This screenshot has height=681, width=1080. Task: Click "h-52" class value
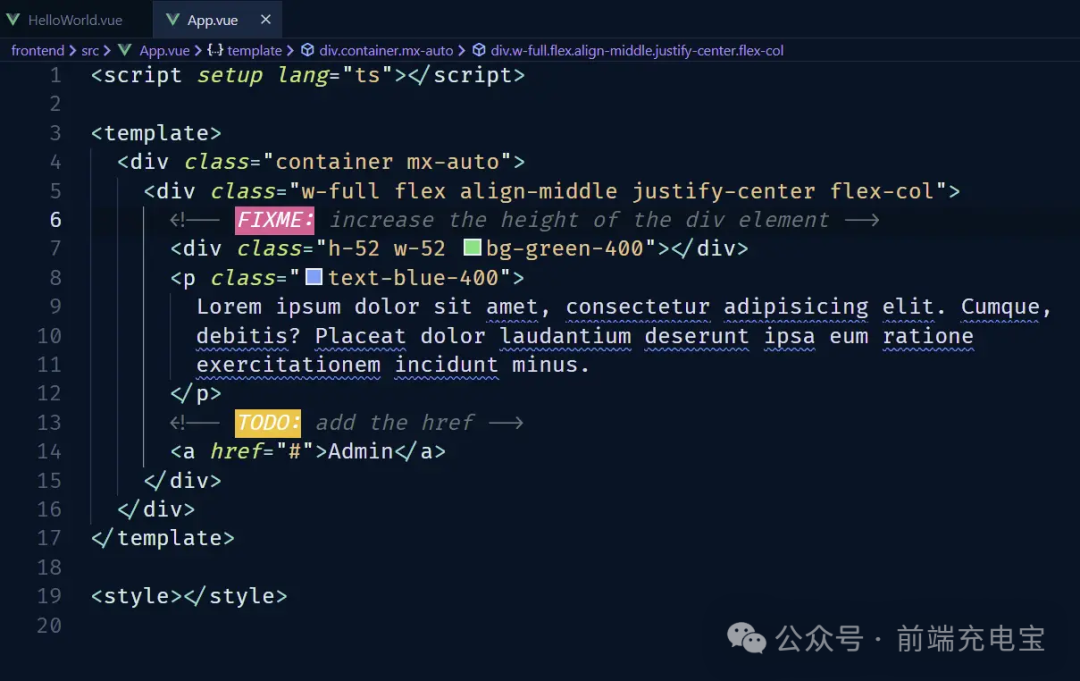point(353,249)
